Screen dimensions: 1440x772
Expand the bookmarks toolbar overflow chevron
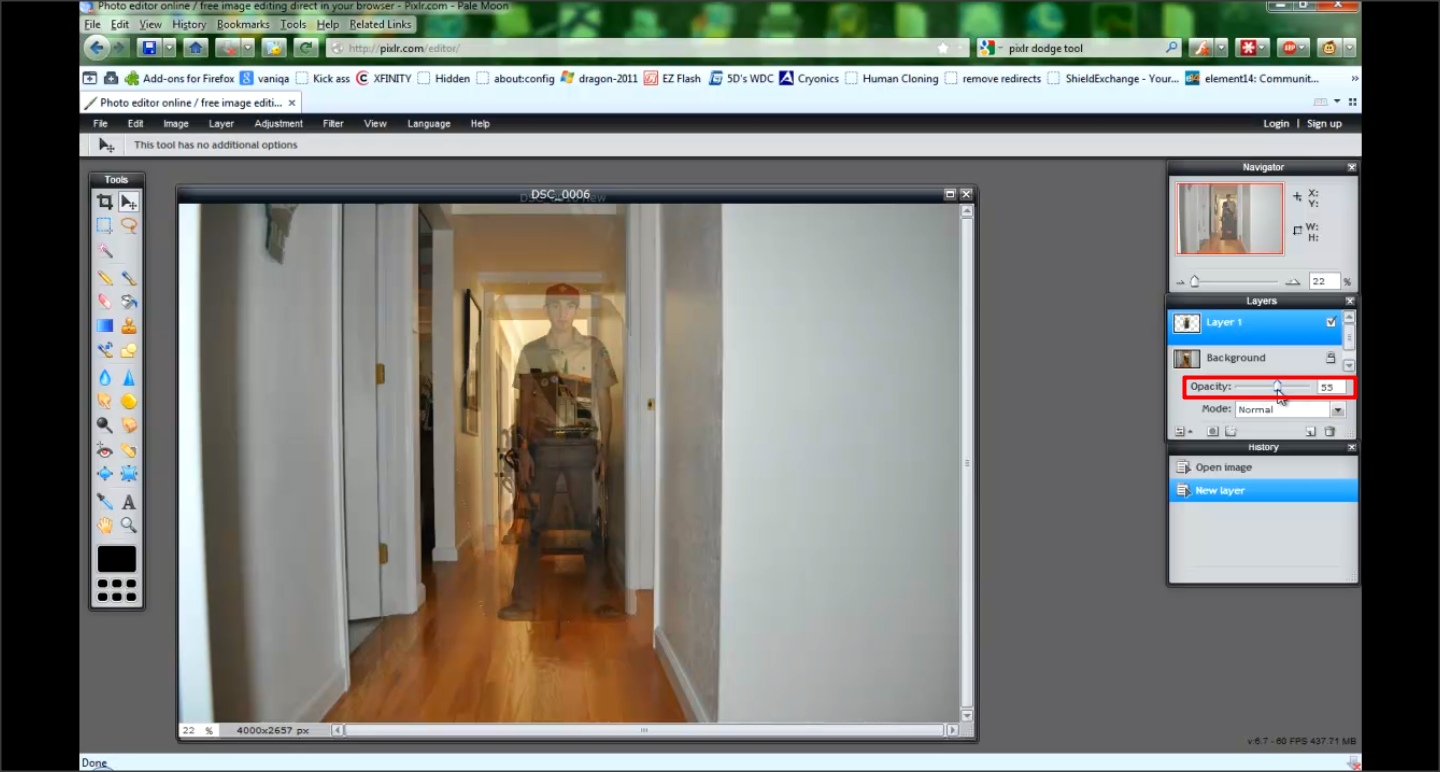tap(1354, 79)
